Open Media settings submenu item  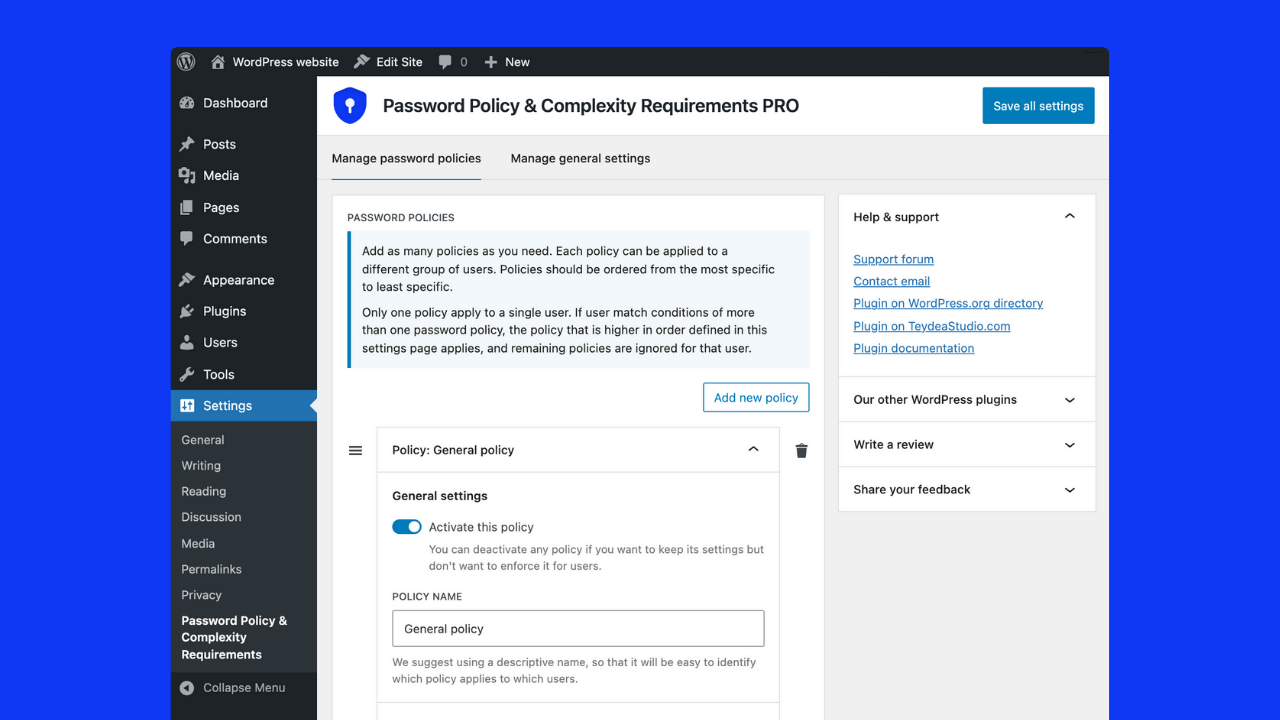pyautogui.click(x=198, y=544)
